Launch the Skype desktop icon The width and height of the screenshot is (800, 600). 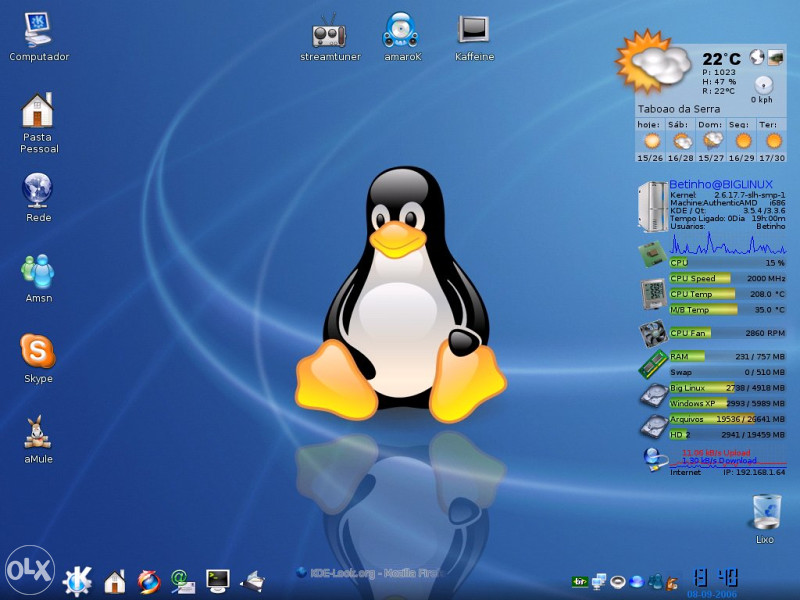click(38, 358)
